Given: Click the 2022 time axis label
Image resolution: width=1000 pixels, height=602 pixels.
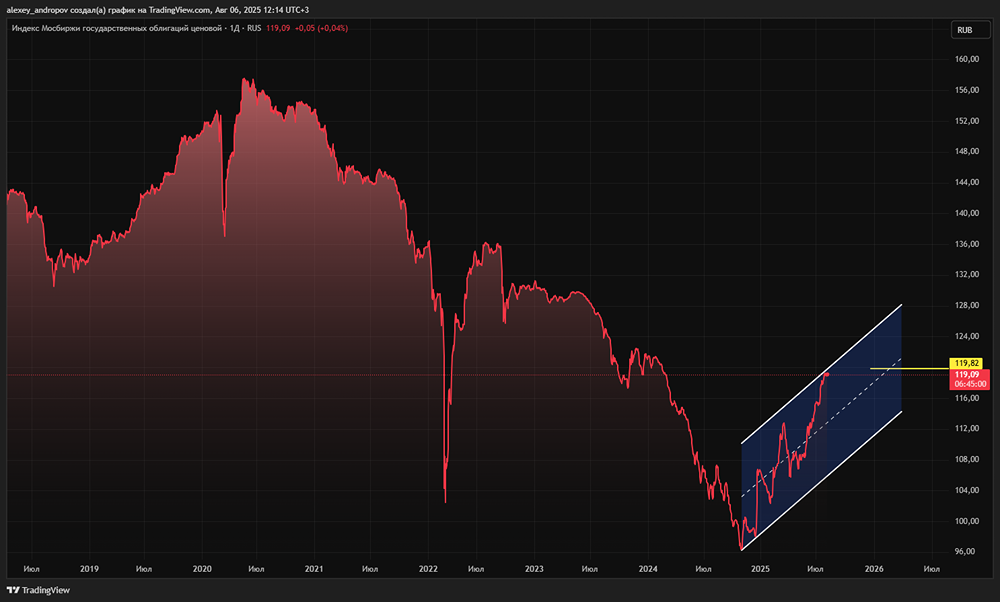Looking at the screenshot, I should tap(428, 569).
